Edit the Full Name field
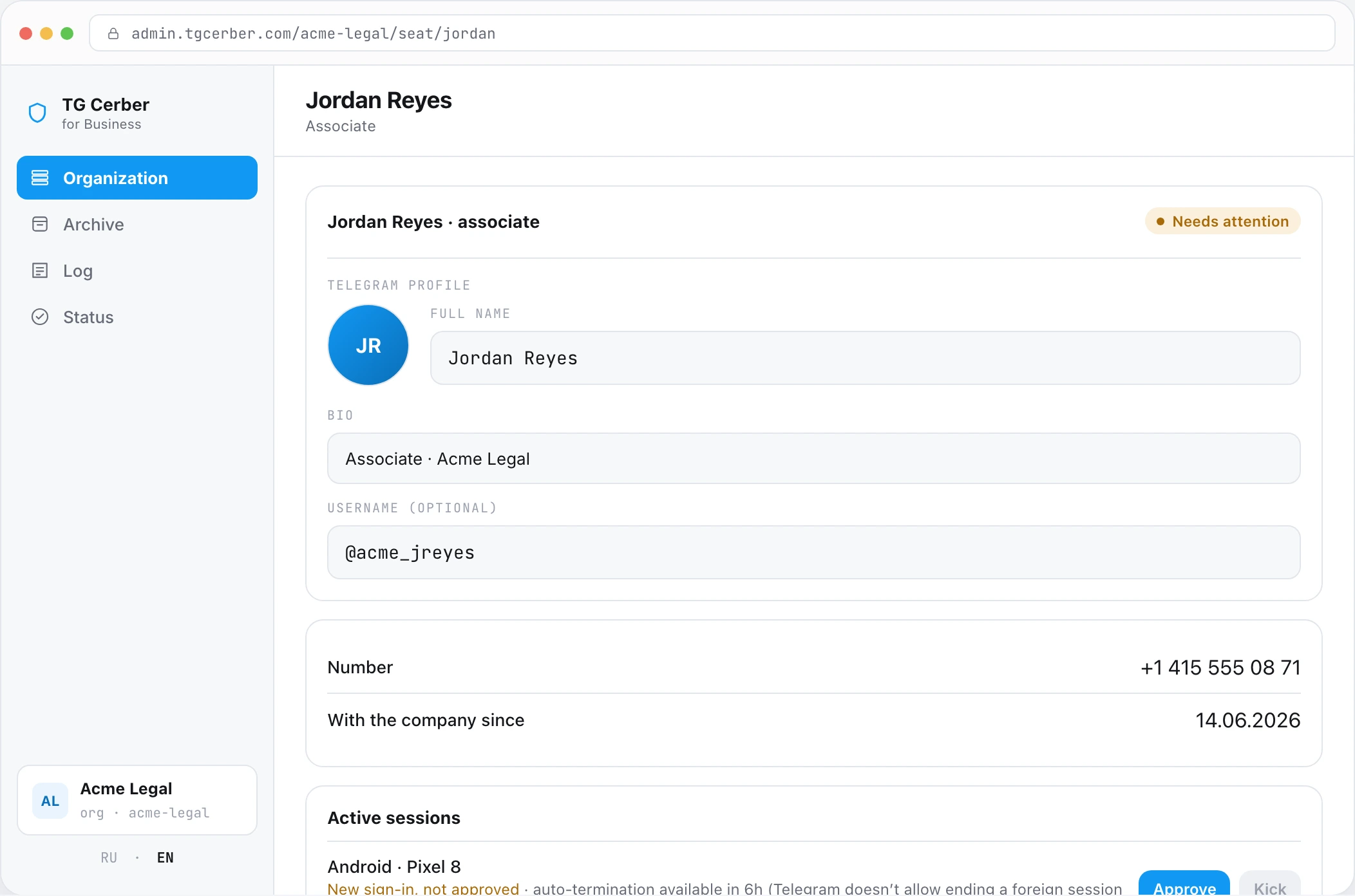Image resolution: width=1355 pixels, height=896 pixels. point(866,358)
